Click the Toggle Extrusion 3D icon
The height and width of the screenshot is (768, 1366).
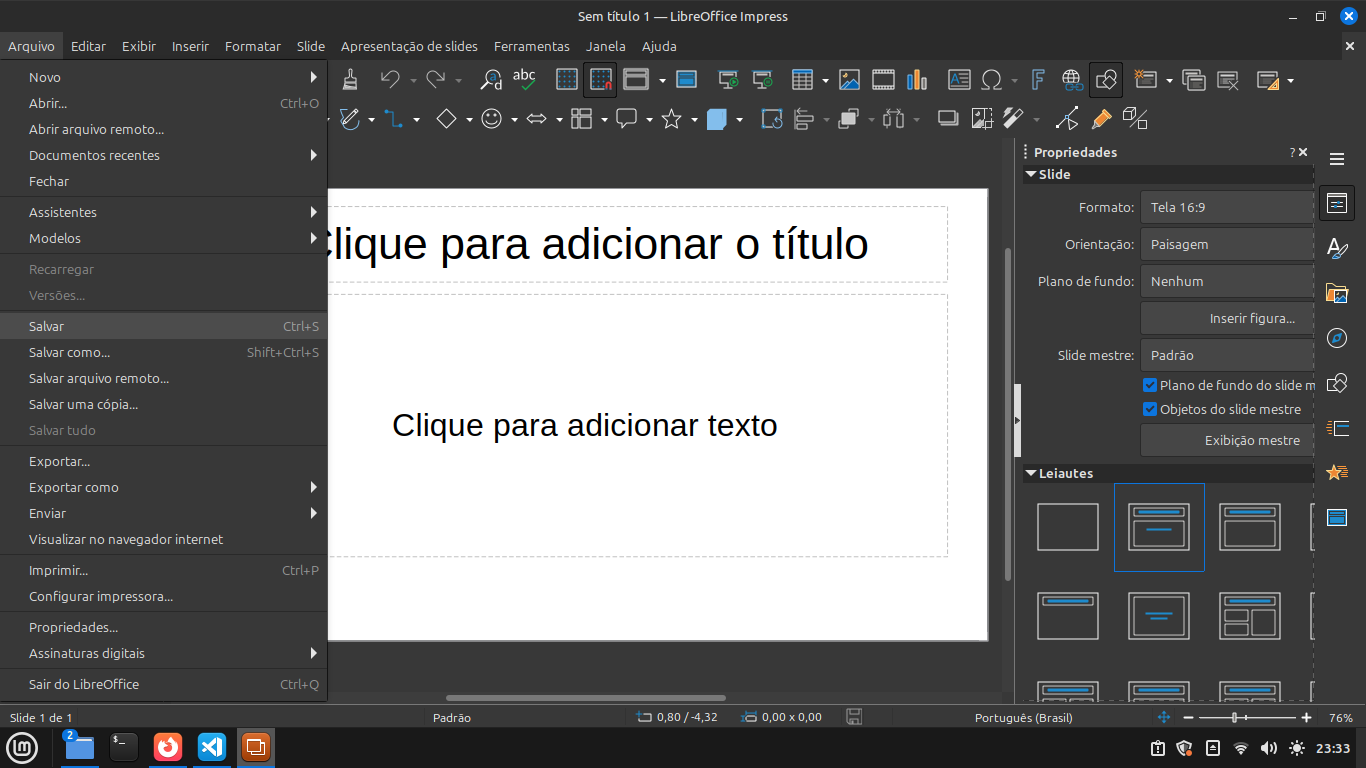point(1135,119)
